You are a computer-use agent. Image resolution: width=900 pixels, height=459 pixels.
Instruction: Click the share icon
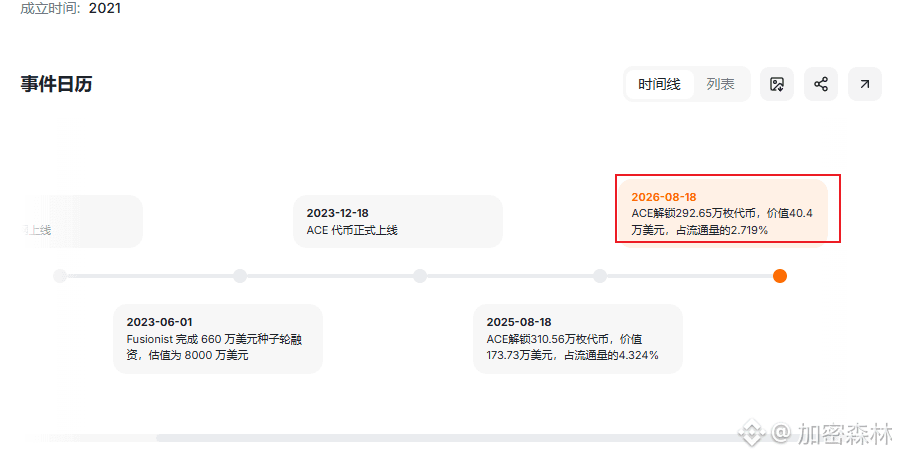pos(821,84)
